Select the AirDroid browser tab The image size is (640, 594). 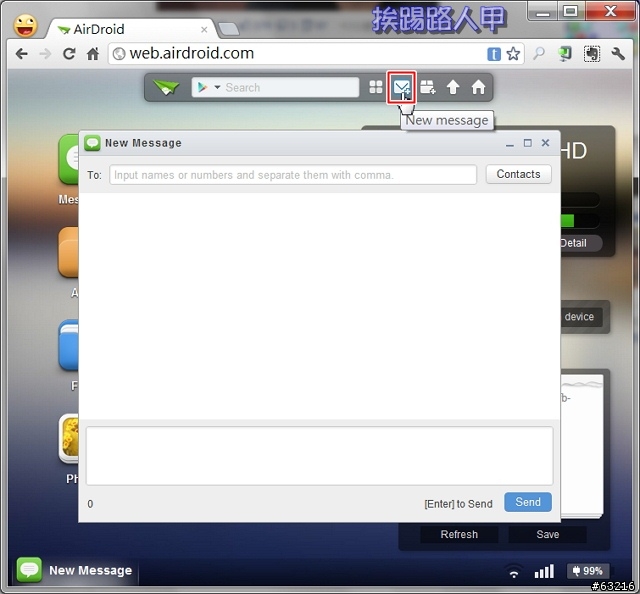131,29
